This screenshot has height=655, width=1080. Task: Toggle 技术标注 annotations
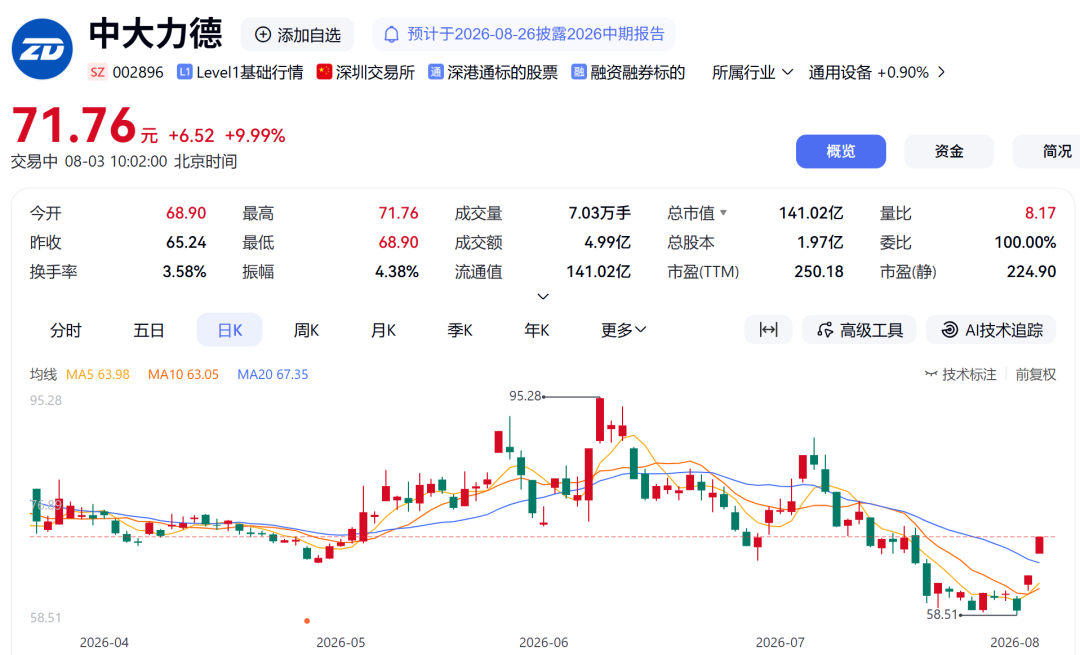click(960, 374)
